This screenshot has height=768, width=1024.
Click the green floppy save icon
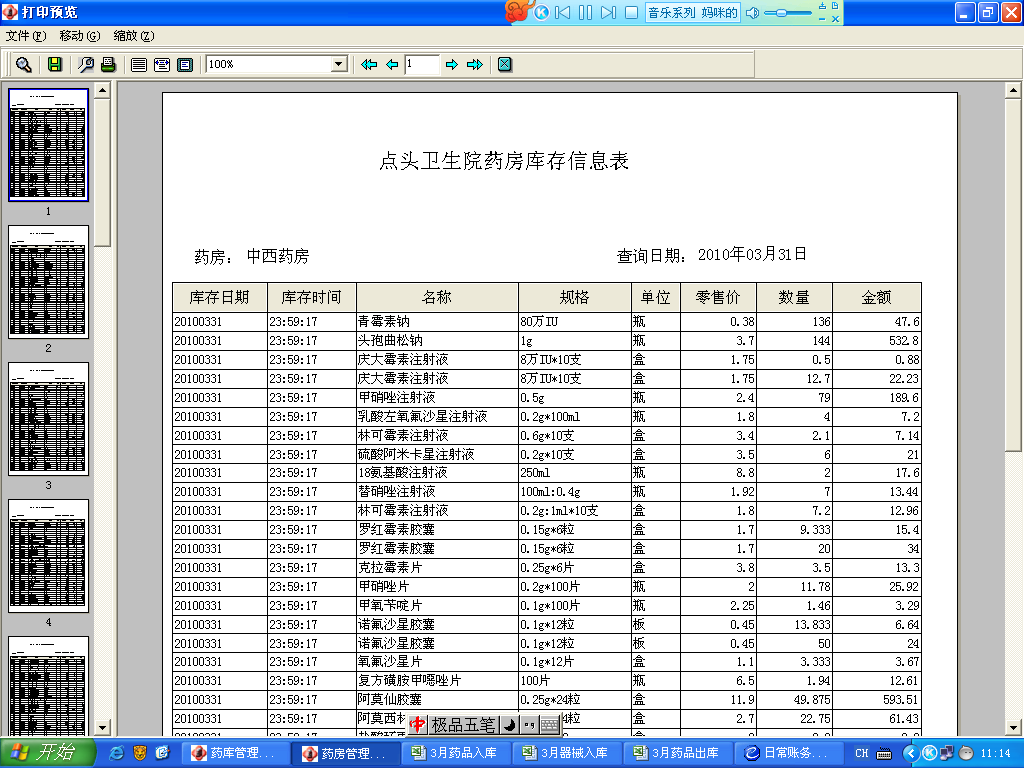click(x=55, y=65)
